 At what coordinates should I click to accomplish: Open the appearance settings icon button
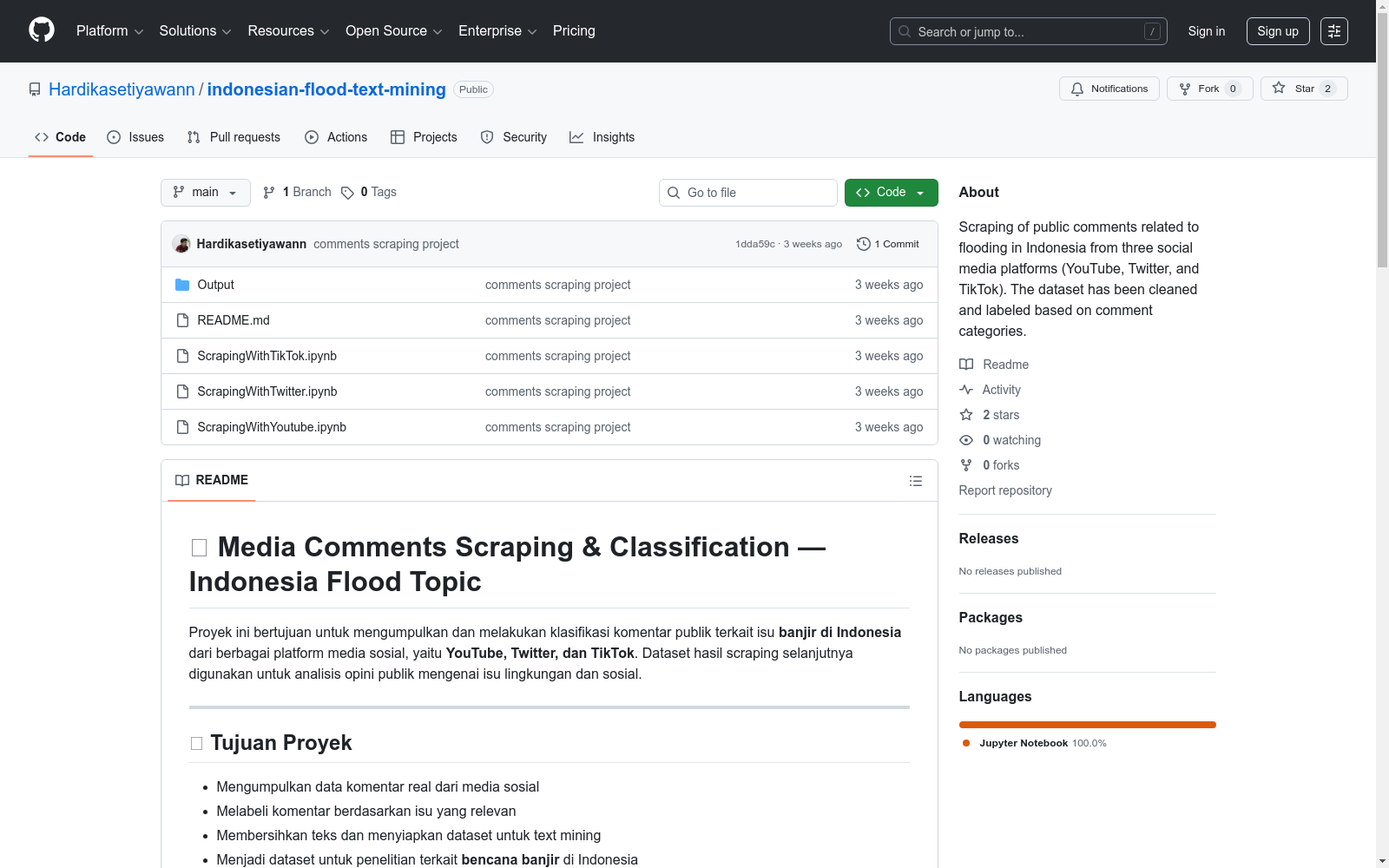click(1334, 31)
